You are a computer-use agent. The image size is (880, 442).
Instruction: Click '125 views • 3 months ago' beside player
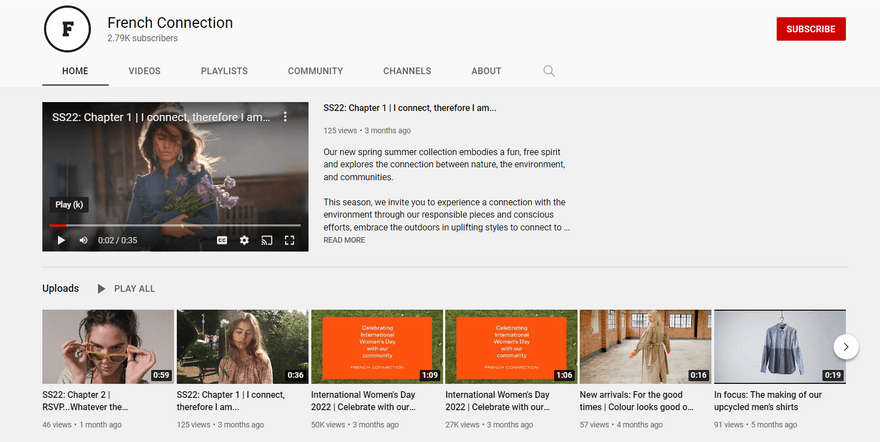click(367, 131)
